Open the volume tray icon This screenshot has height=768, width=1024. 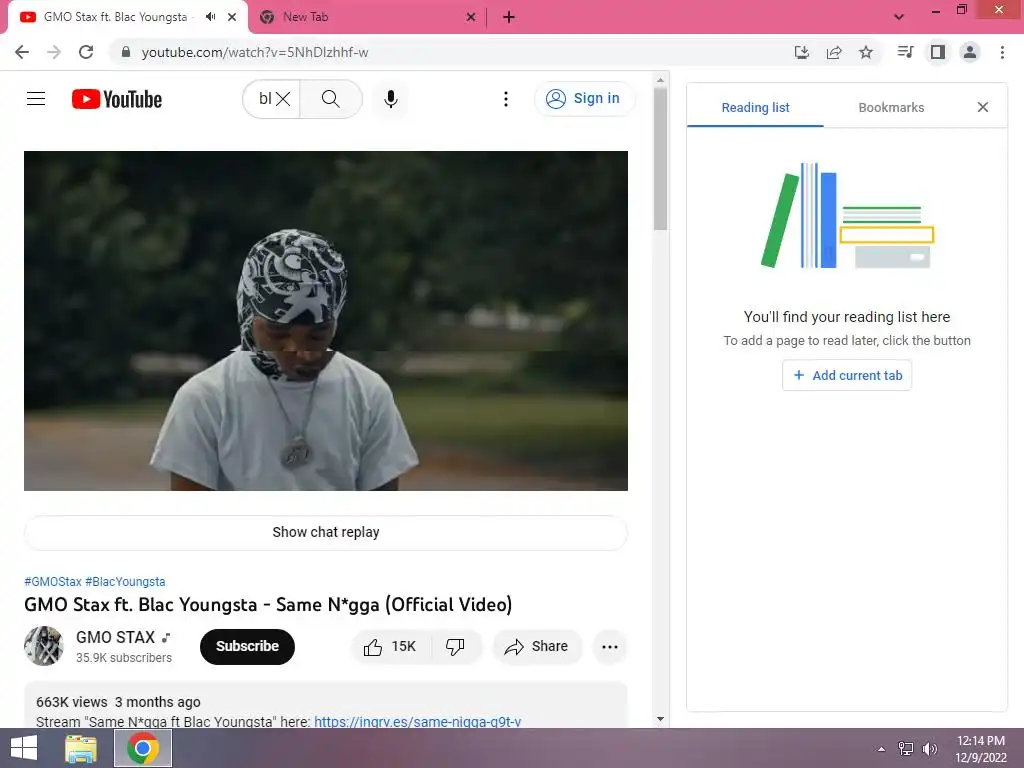929,749
